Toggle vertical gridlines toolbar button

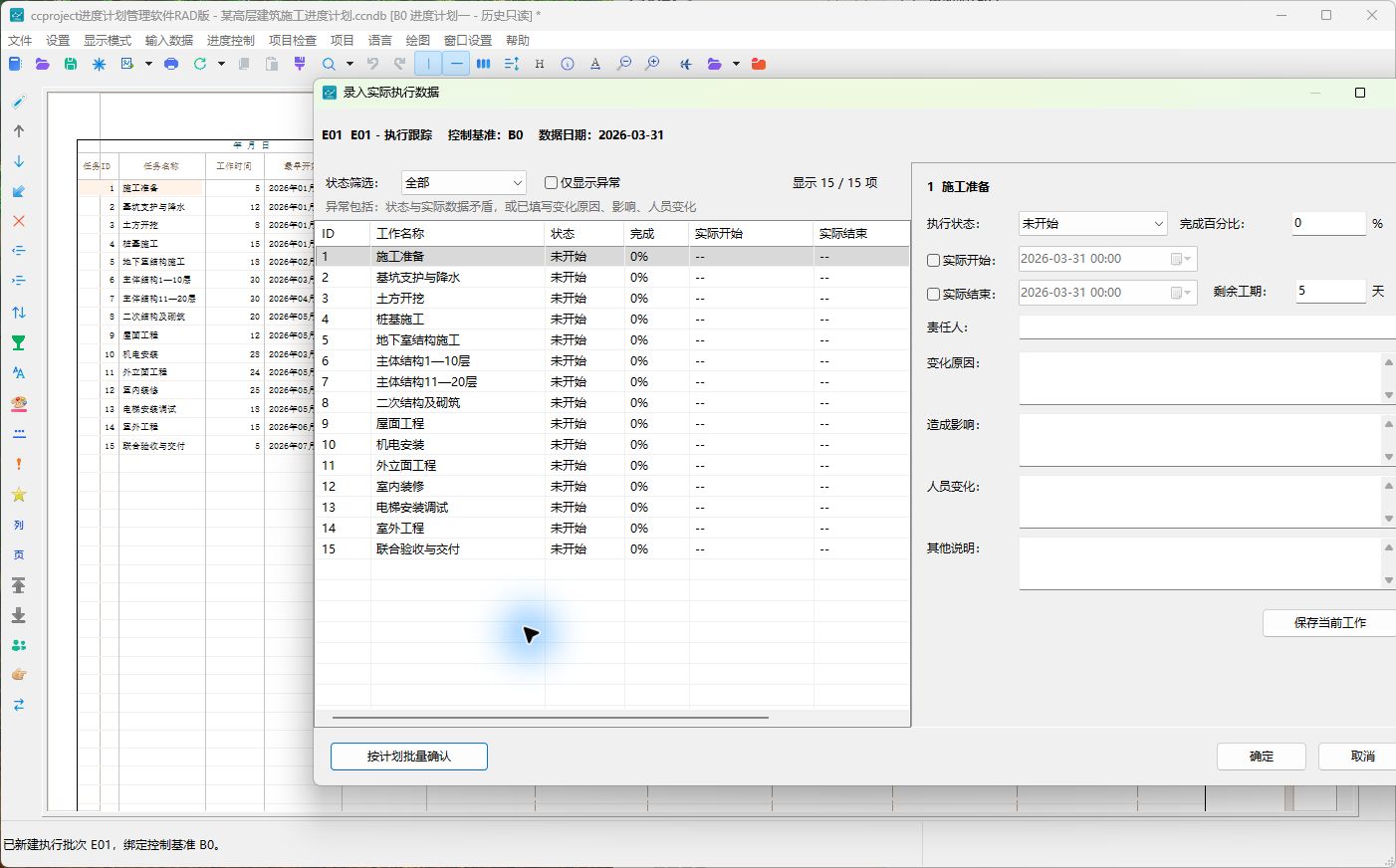tap(428, 64)
